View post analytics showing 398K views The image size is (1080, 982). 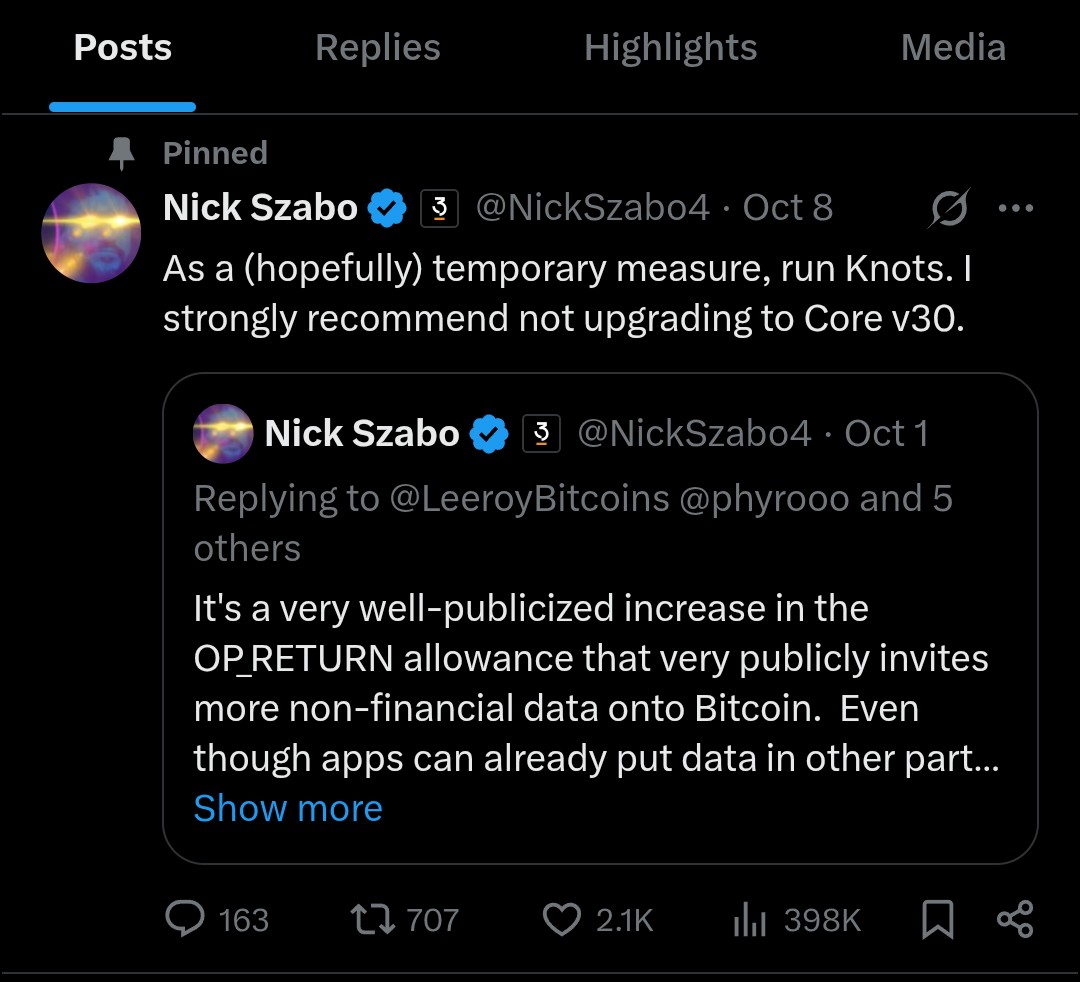[x=749, y=919]
